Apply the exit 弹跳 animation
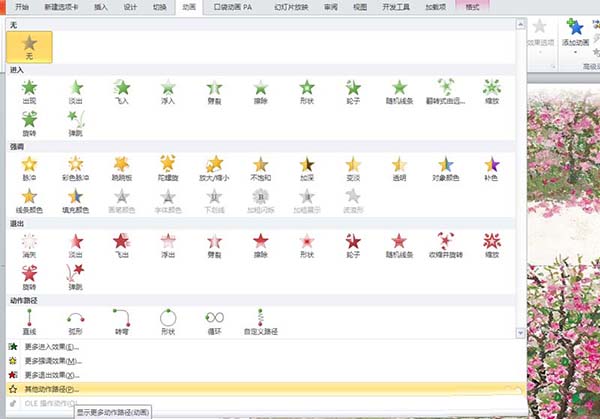 76,277
